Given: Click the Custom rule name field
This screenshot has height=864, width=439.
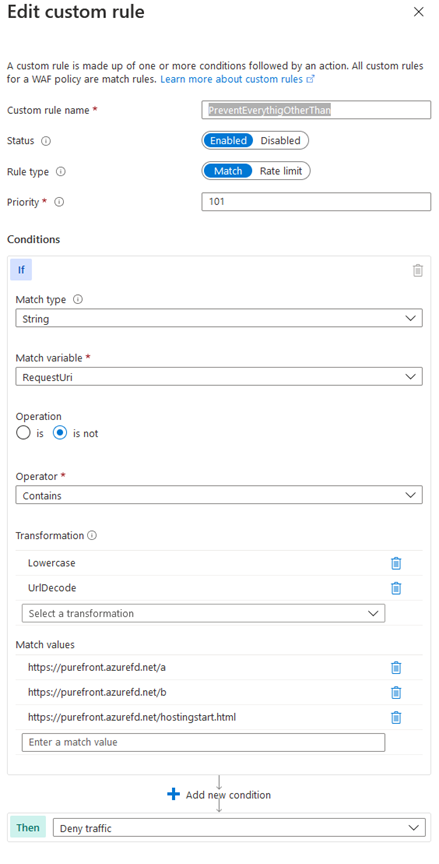Looking at the screenshot, I should click(316, 110).
